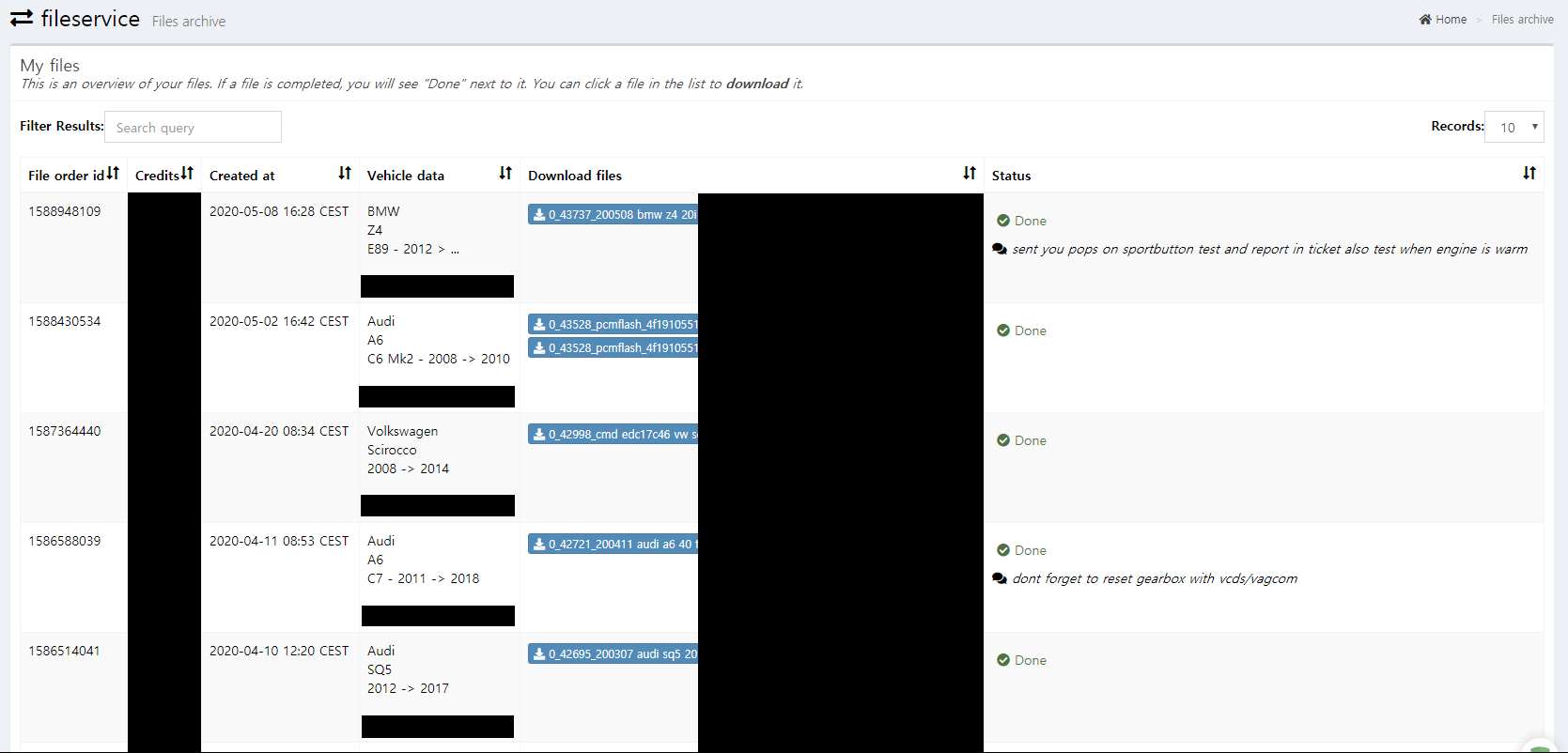1568x753 pixels.
Task: Open Files archive breadcrumb link
Action: point(1522,19)
